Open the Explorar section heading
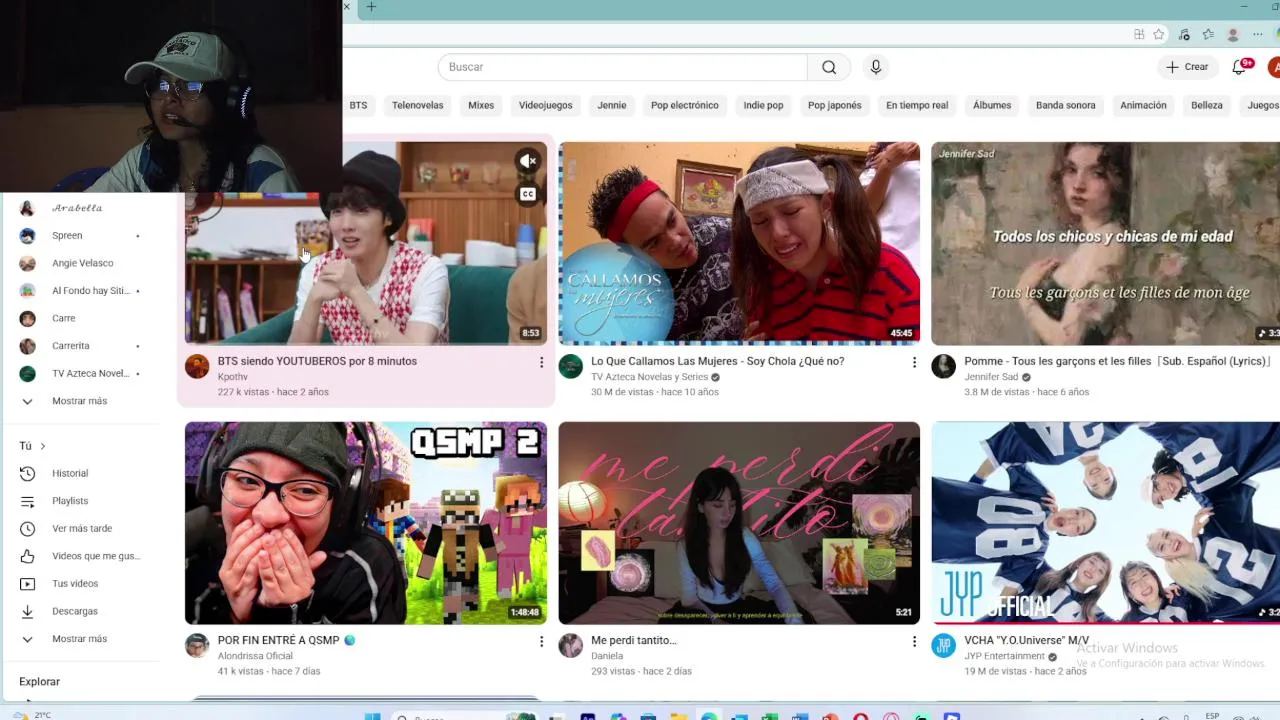Viewport: 1280px width, 720px height. [x=40, y=682]
